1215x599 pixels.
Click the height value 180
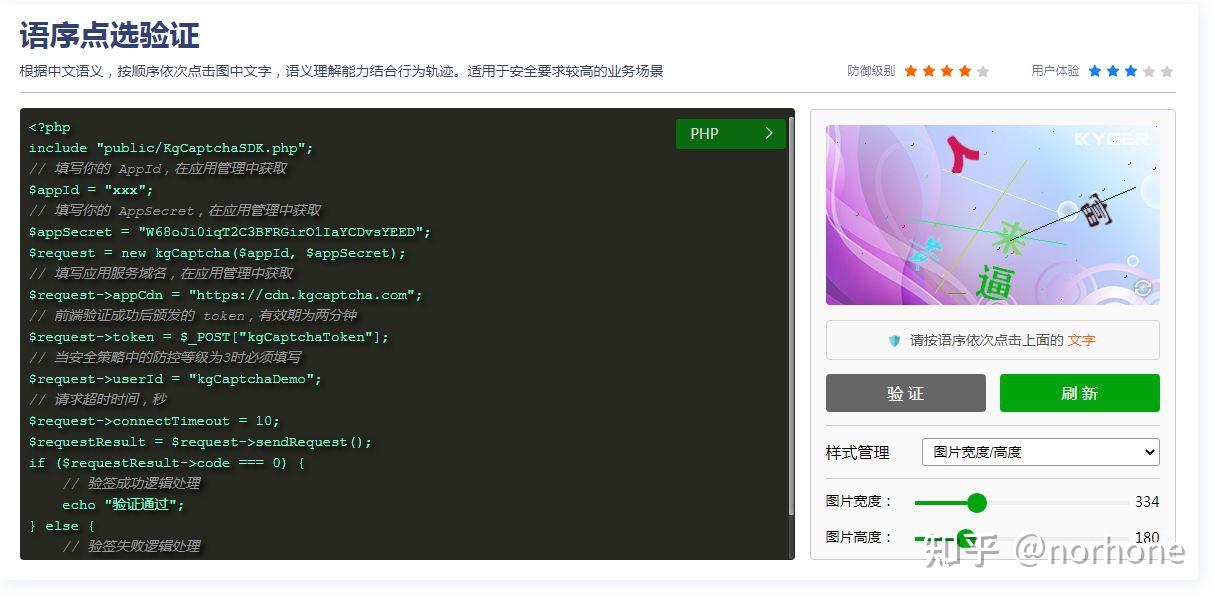click(x=1147, y=538)
